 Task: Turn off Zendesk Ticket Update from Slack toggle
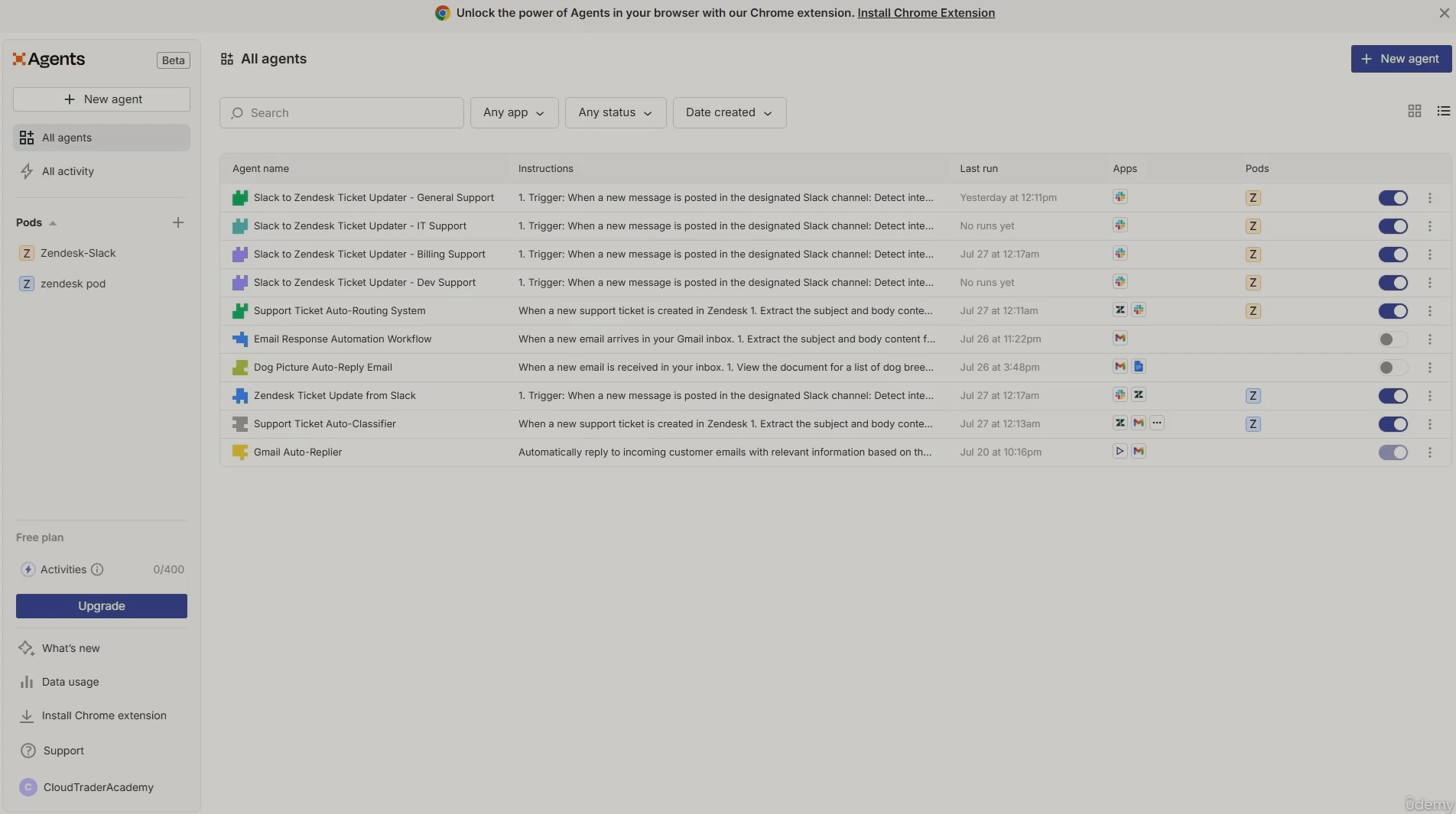coord(1393,396)
